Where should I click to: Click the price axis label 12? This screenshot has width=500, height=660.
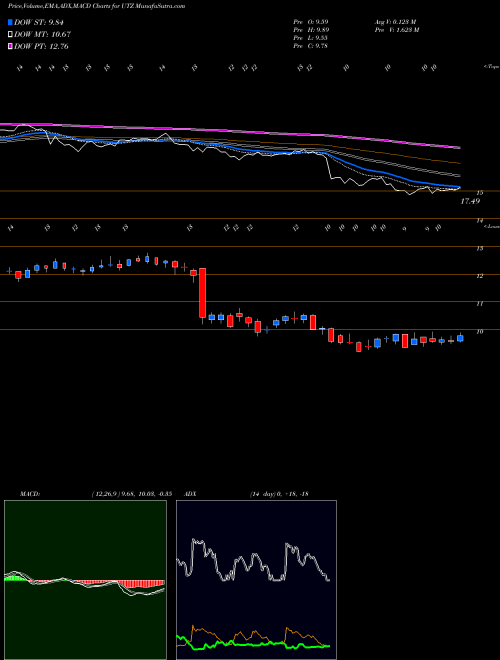pyautogui.click(x=479, y=276)
